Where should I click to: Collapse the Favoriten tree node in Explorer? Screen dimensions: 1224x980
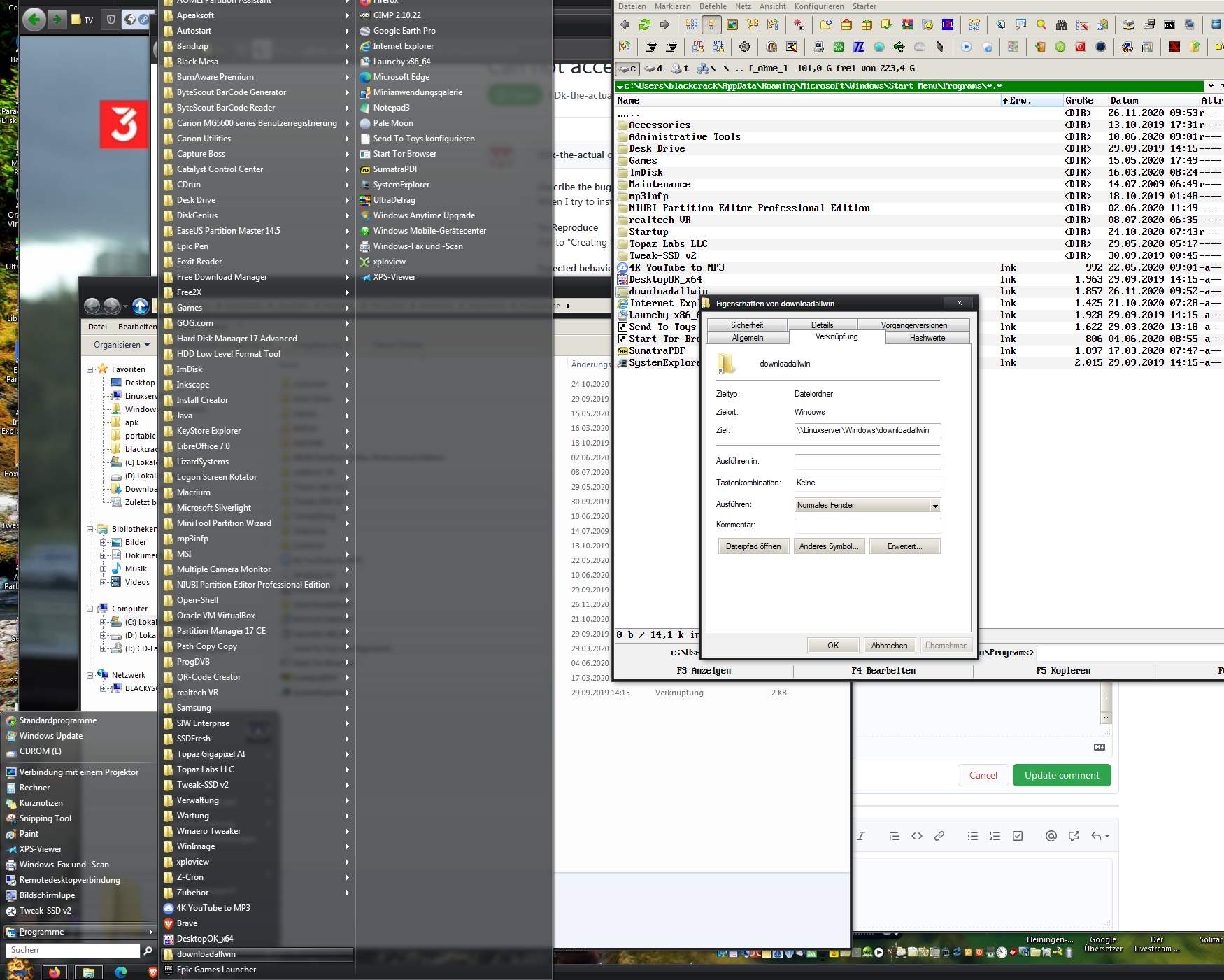[x=90, y=369]
